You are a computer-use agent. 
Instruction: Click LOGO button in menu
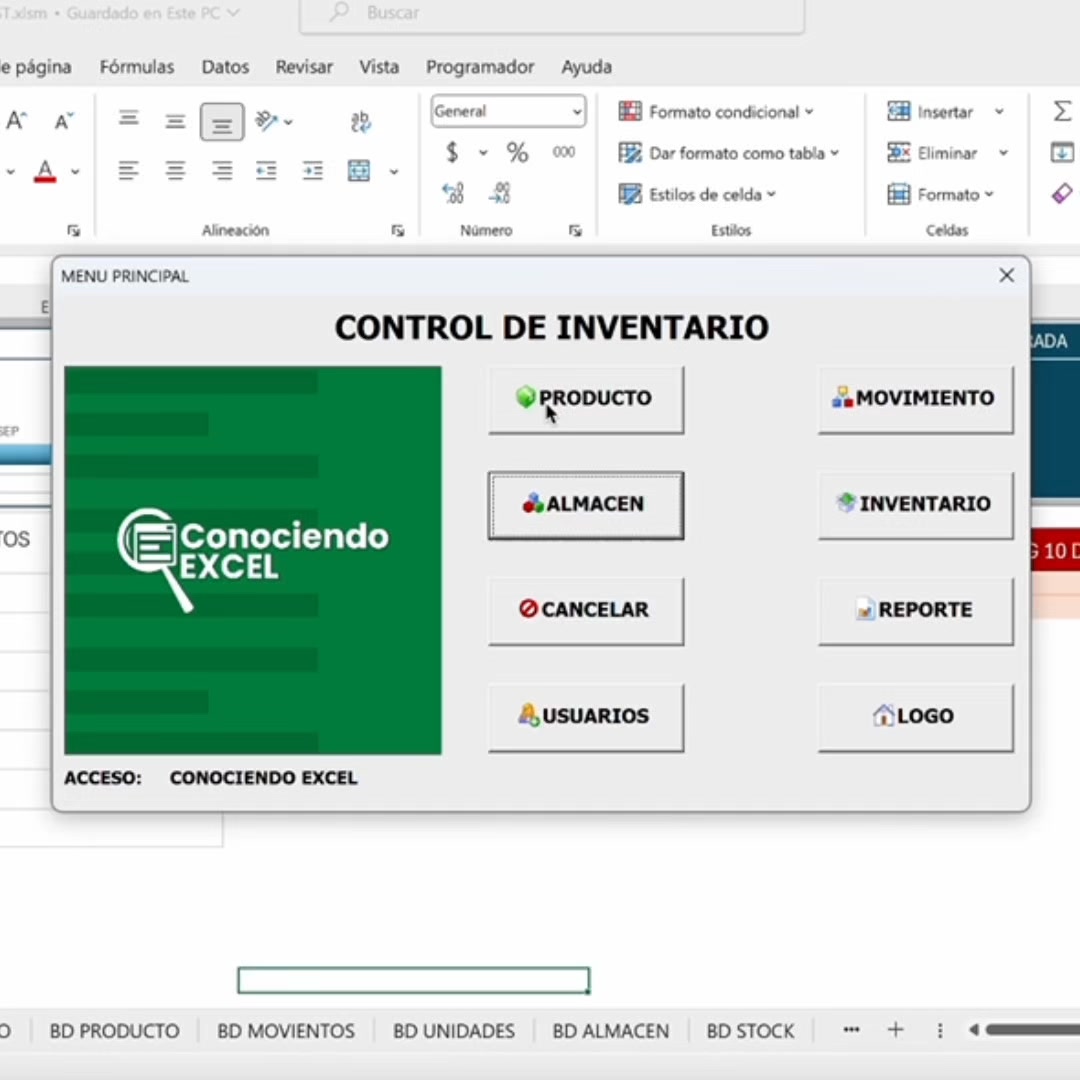tap(915, 717)
